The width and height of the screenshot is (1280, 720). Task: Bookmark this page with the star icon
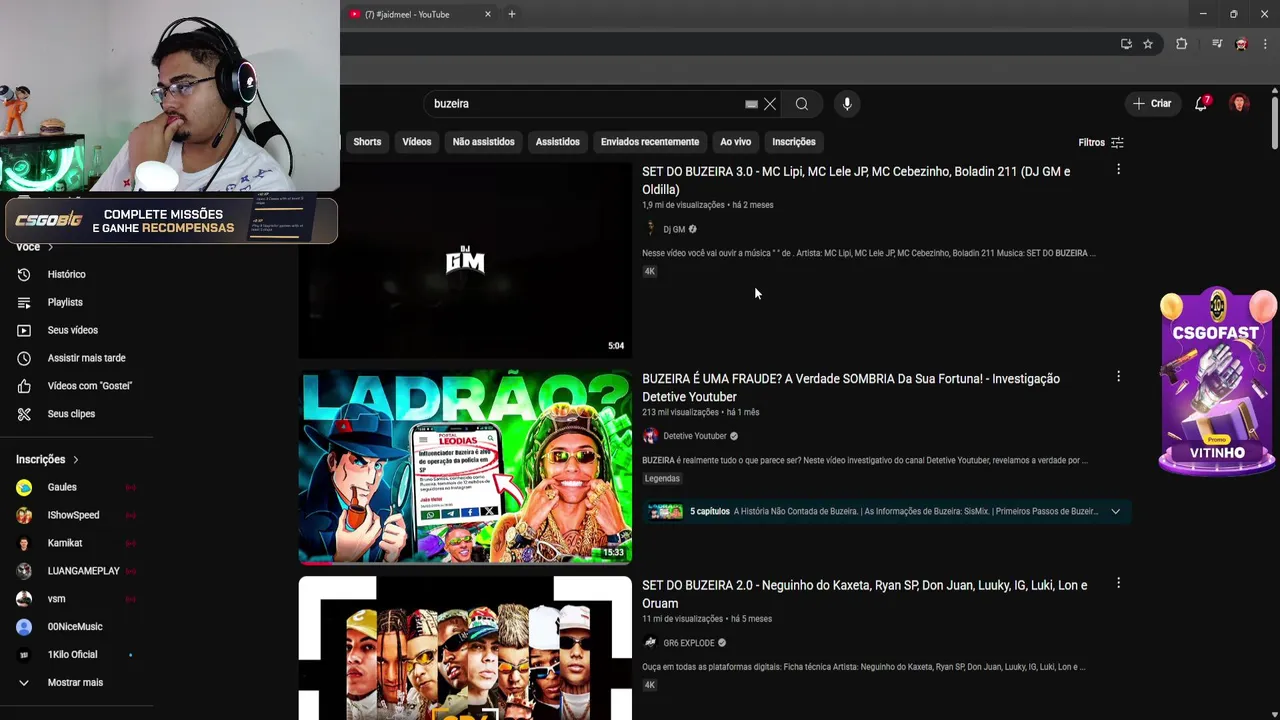pos(1148,44)
